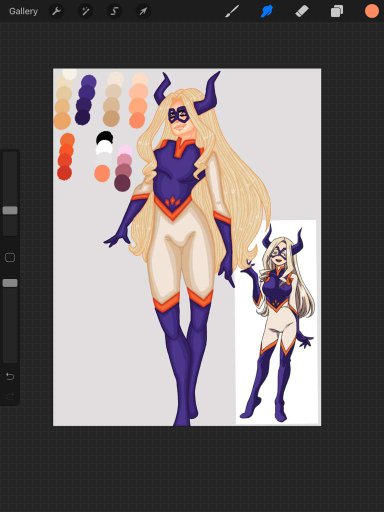Image resolution: width=384 pixels, height=512 pixels.
Task: Open the Actions wrench menu
Action: point(56,11)
